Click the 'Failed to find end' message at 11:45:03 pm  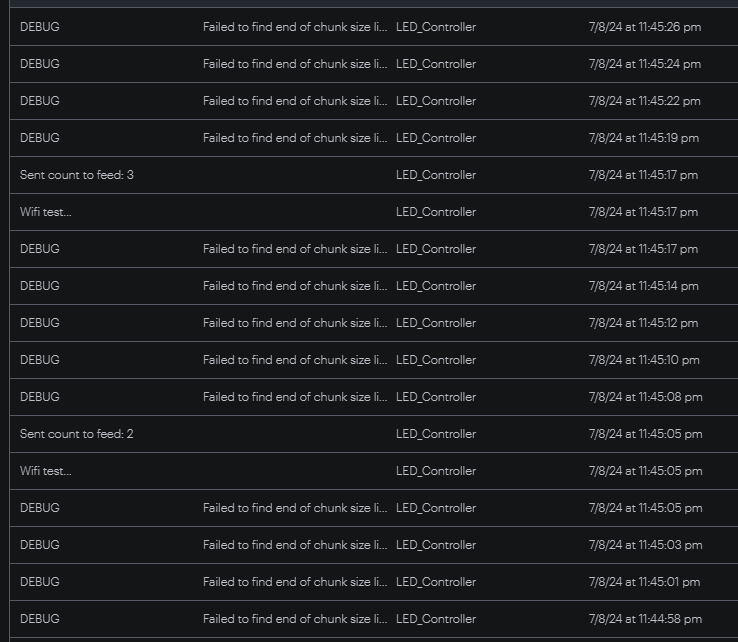click(x=295, y=545)
